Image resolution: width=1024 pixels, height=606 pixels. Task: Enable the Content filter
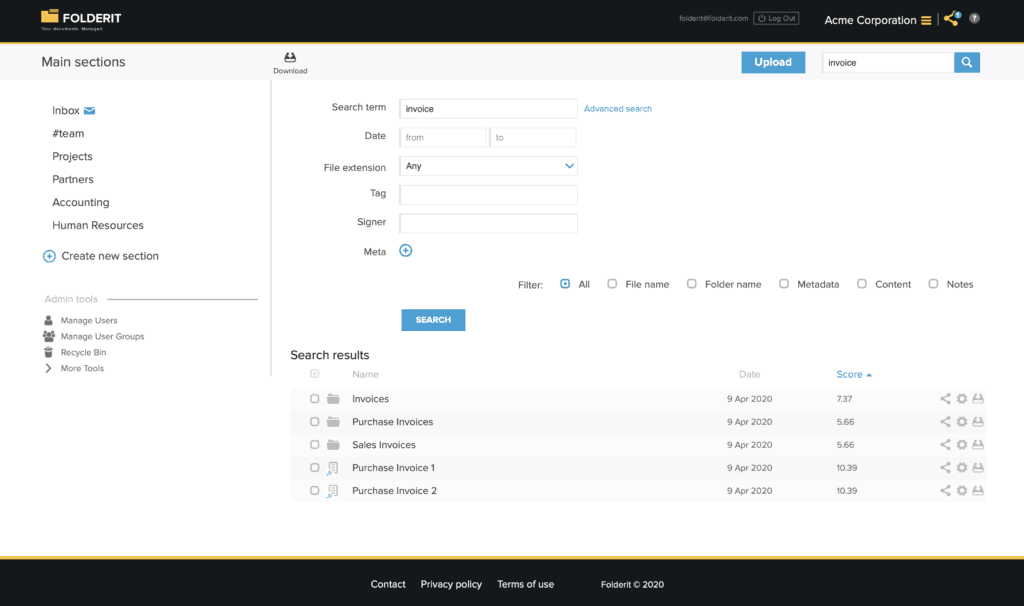(862, 284)
